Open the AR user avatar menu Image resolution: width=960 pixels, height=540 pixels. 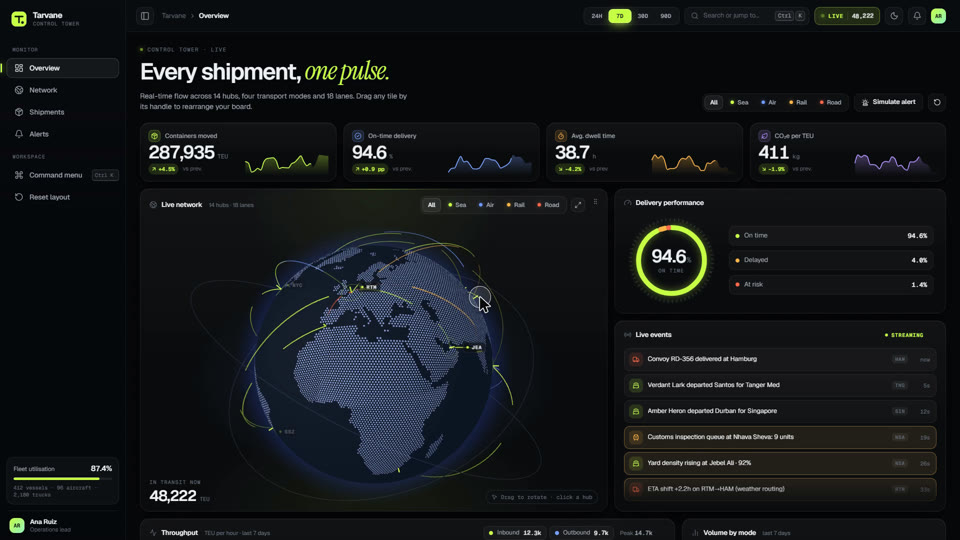click(x=939, y=16)
